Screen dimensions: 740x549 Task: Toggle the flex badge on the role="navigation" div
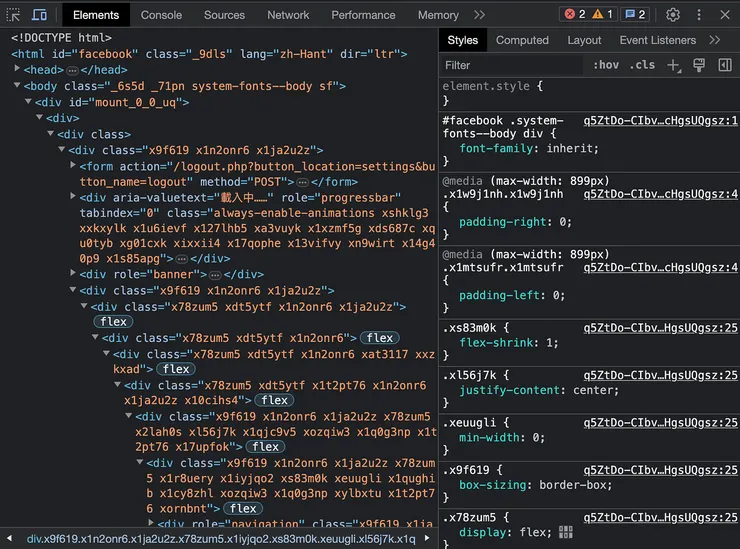242,508
